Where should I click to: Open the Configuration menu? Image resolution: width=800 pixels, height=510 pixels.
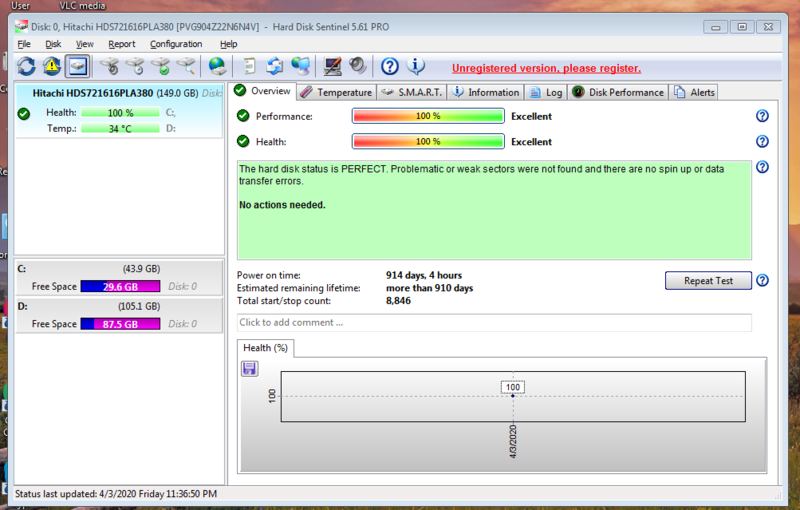(x=176, y=44)
